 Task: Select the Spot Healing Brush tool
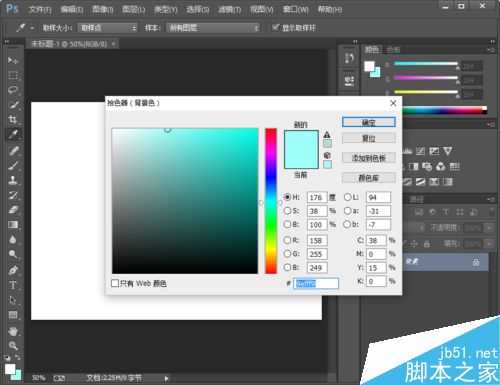point(13,150)
